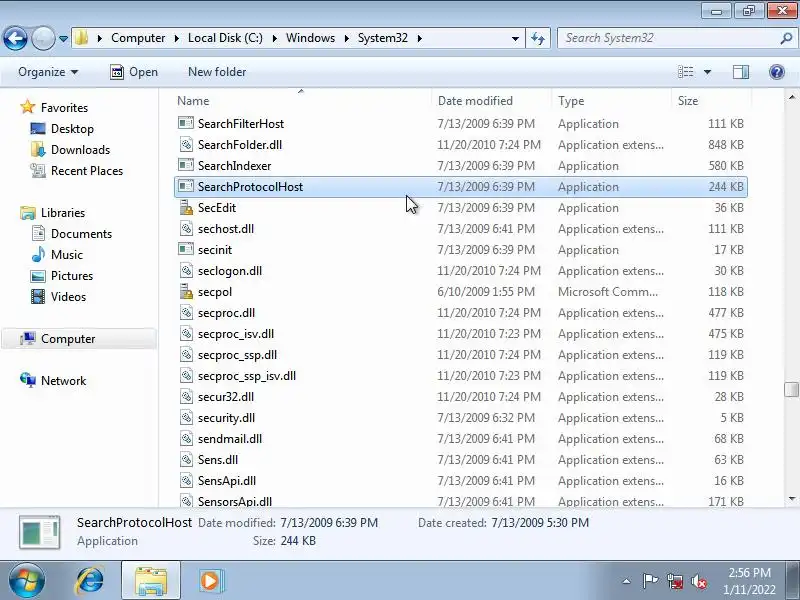
Task: Select the SensApi.dll file
Action: [x=227, y=481]
